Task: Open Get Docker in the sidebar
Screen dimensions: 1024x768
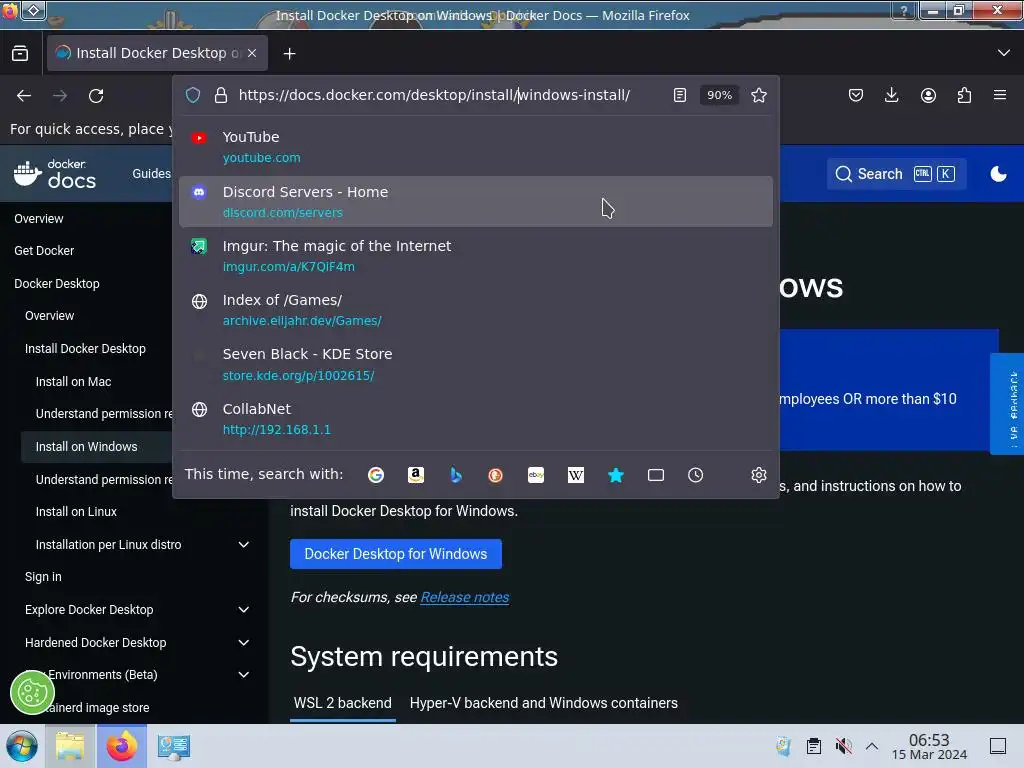Action: pos(44,251)
